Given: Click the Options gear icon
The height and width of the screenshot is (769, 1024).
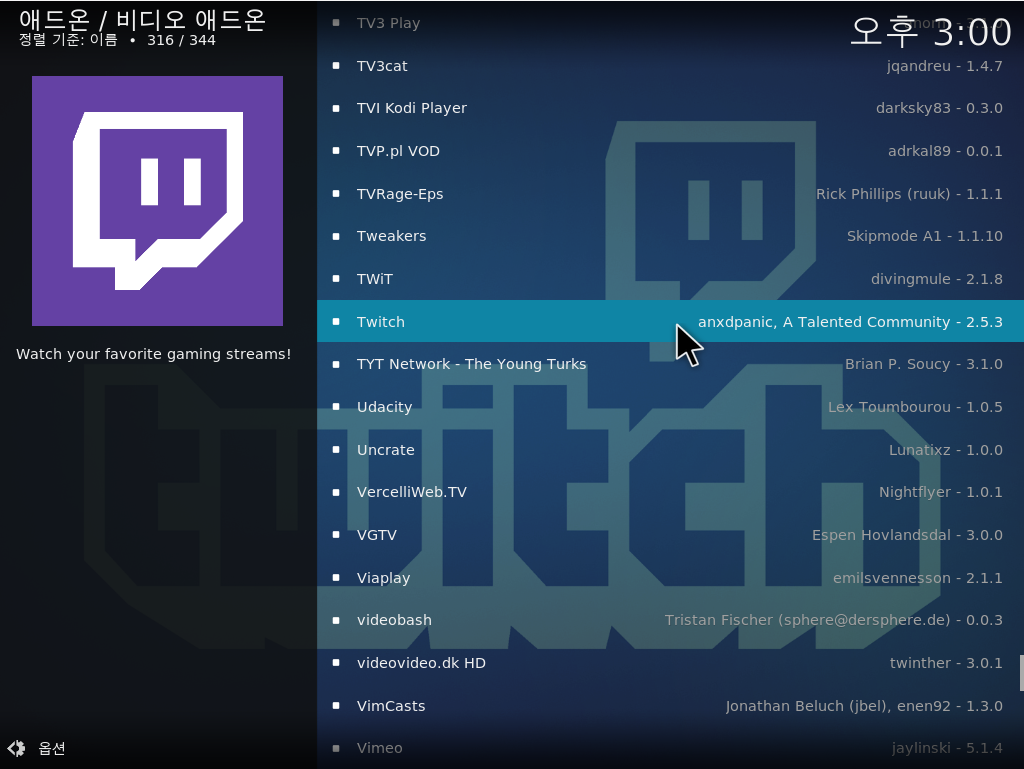Looking at the screenshot, I should (x=16, y=748).
